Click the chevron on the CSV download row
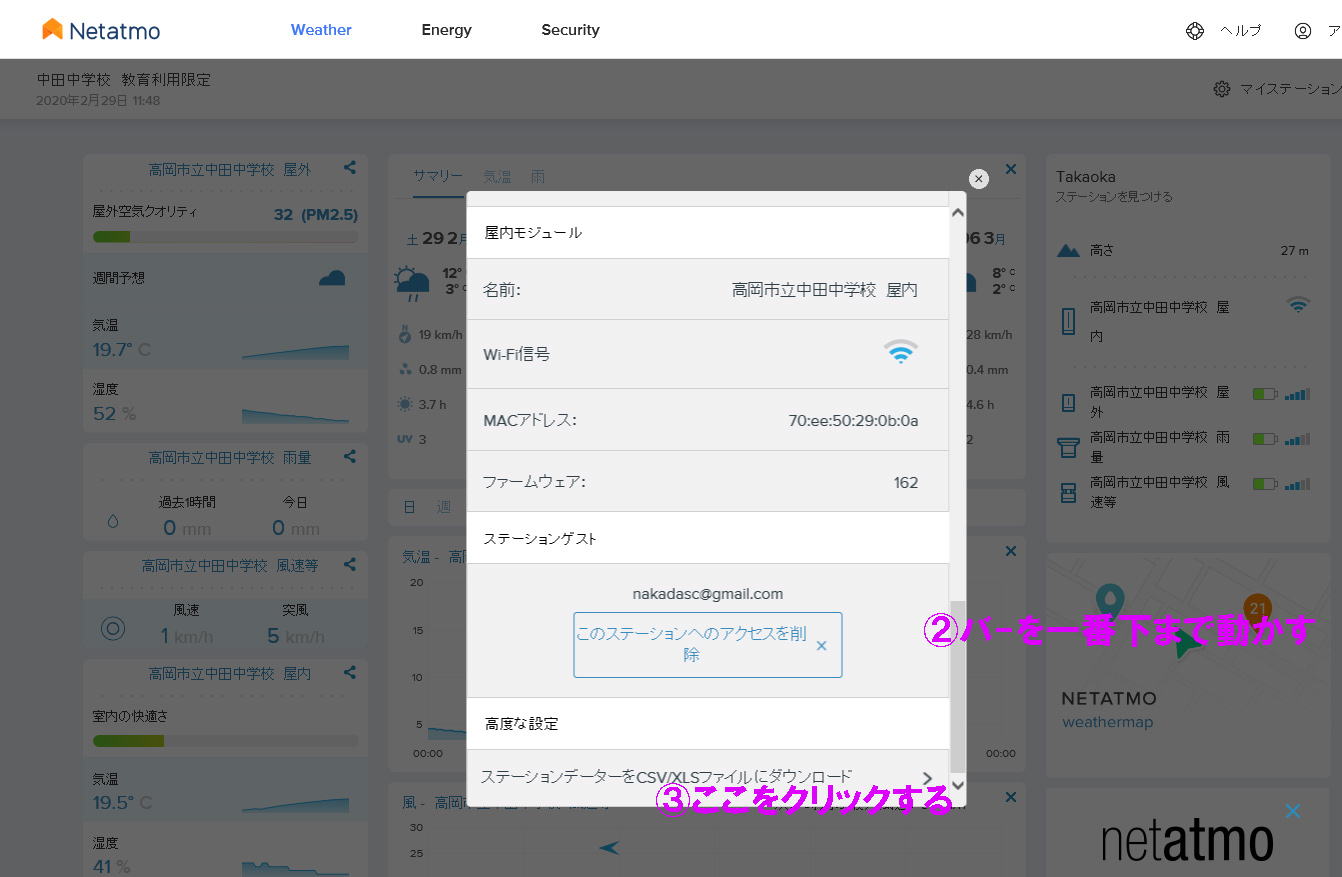The height and width of the screenshot is (877, 1342). [927, 778]
